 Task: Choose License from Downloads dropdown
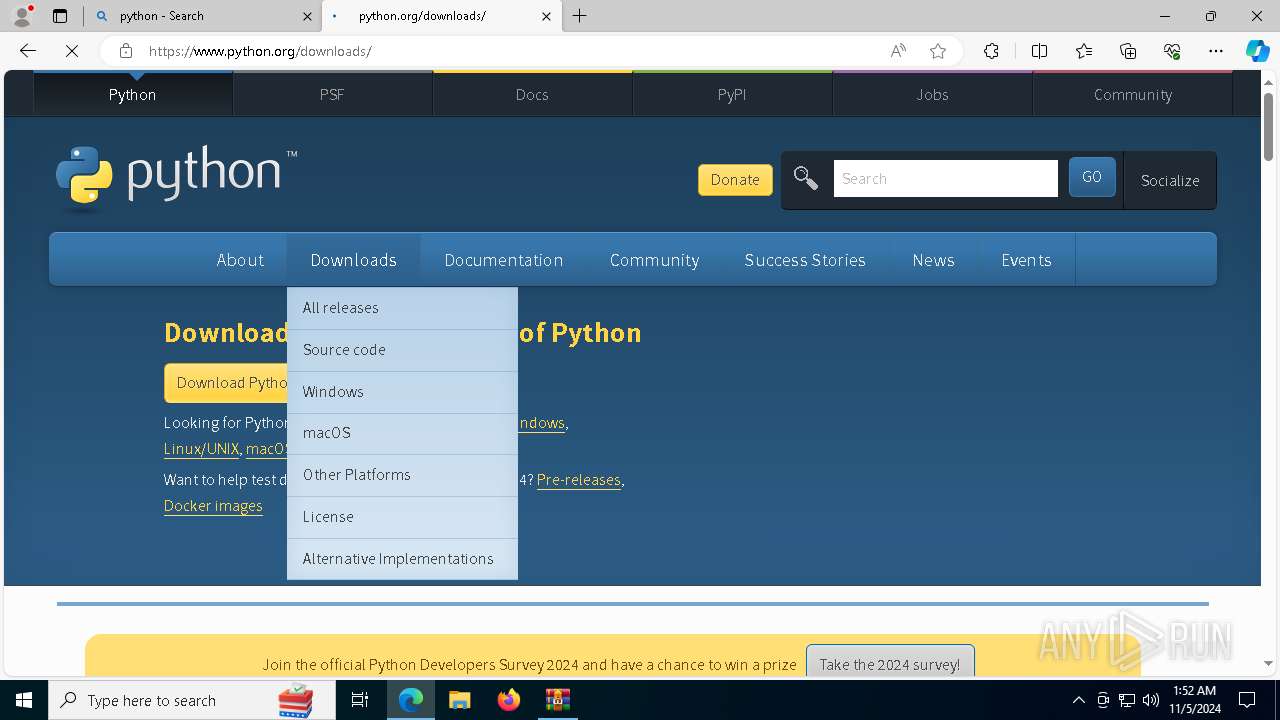[402, 517]
